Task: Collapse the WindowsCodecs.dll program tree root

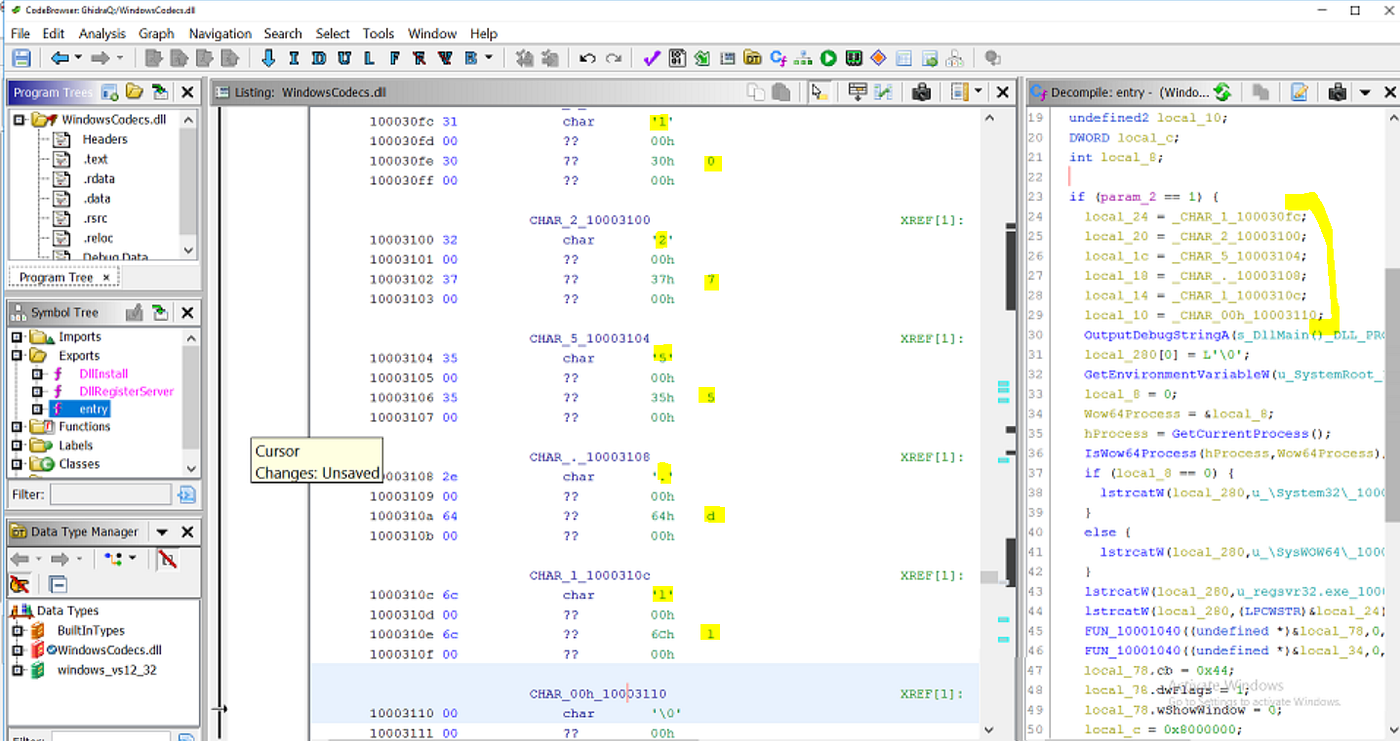Action: pyautogui.click(x=19, y=120)
